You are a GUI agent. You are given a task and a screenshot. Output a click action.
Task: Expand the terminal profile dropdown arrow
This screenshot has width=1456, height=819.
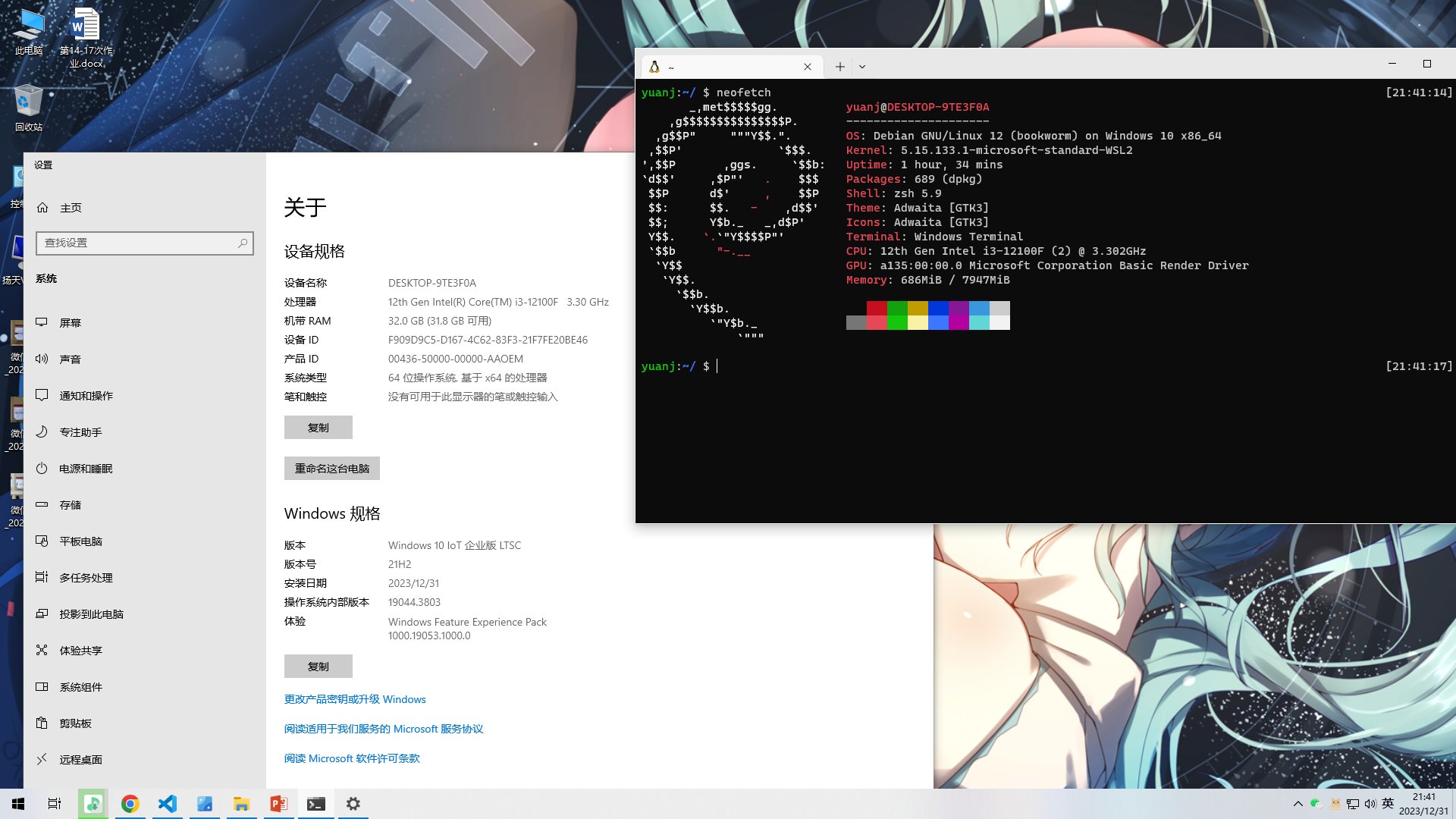pos(862,67)
